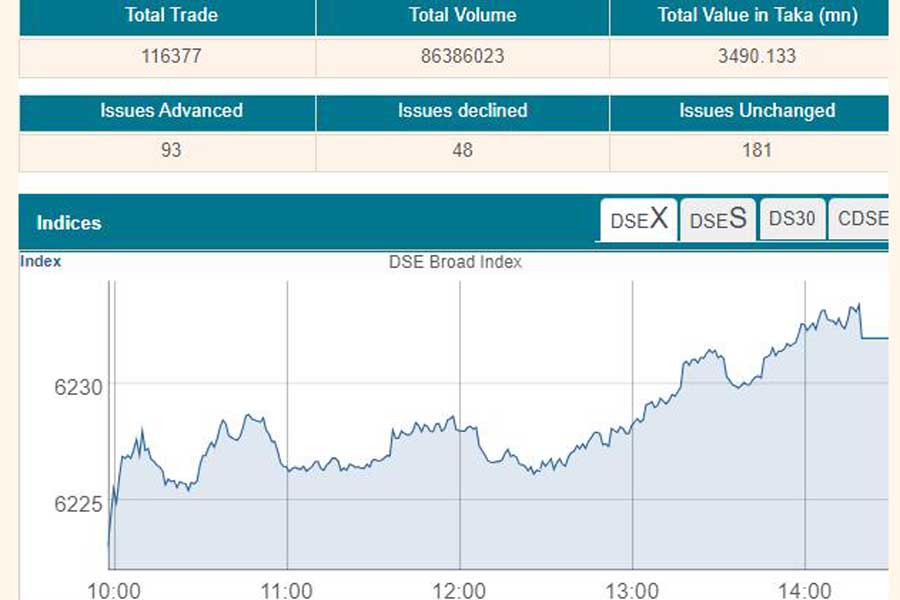This screenshot has width=900, height=600.
Task: Click the Total Volume column header
Action: (x=460, y=16)
